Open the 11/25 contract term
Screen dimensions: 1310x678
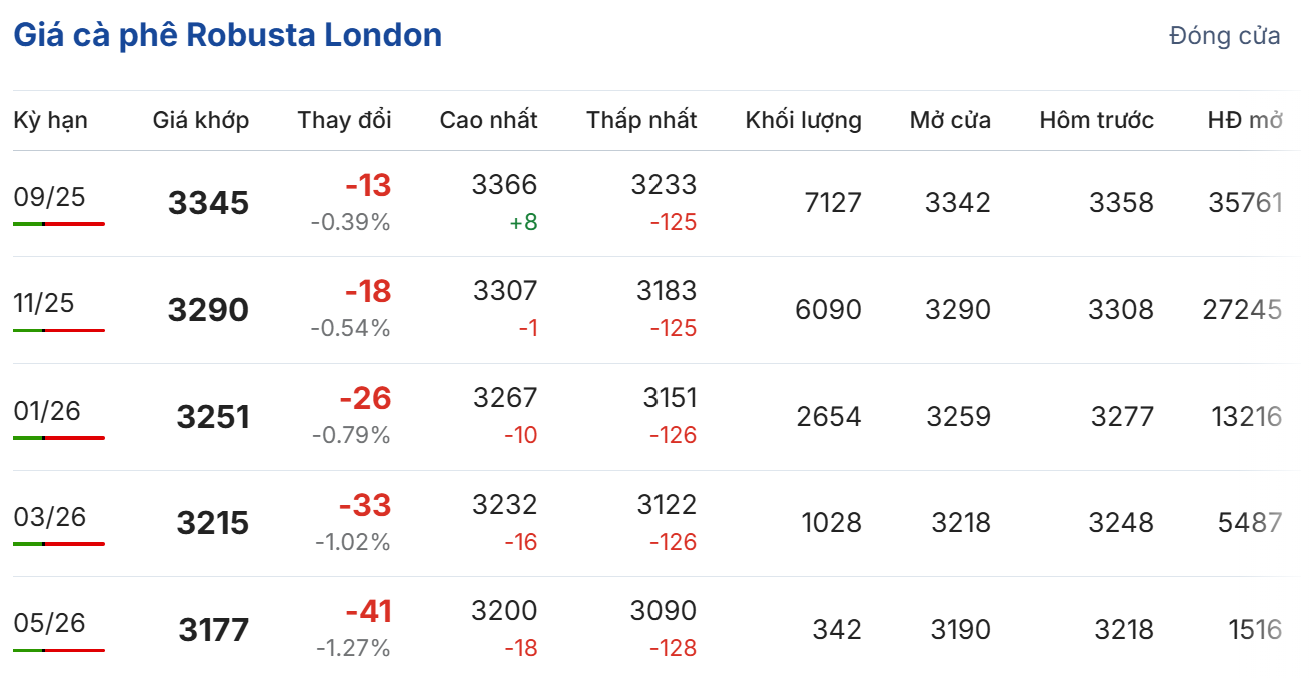(44, 303)
